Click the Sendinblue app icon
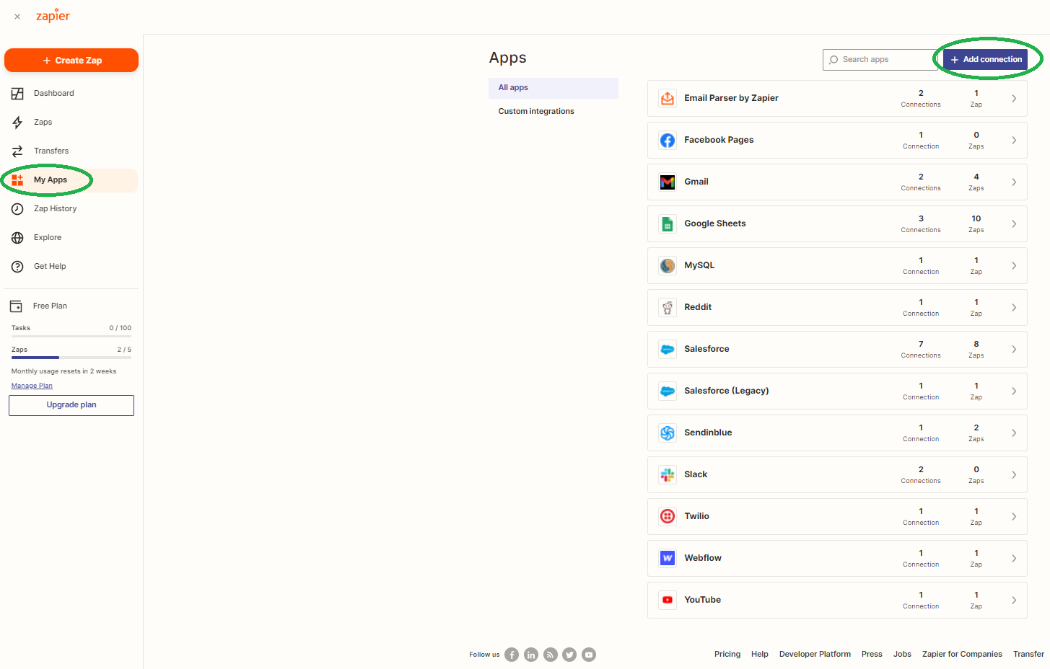The width and height of the screenshot is (1050, 669). pos(667,433)
